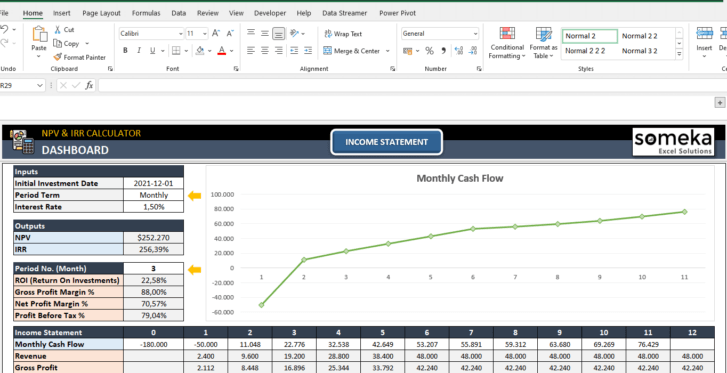This screenshot has width=727, height=373.
Task: Click the Undo arrow
Action: (x=4, y=30)
